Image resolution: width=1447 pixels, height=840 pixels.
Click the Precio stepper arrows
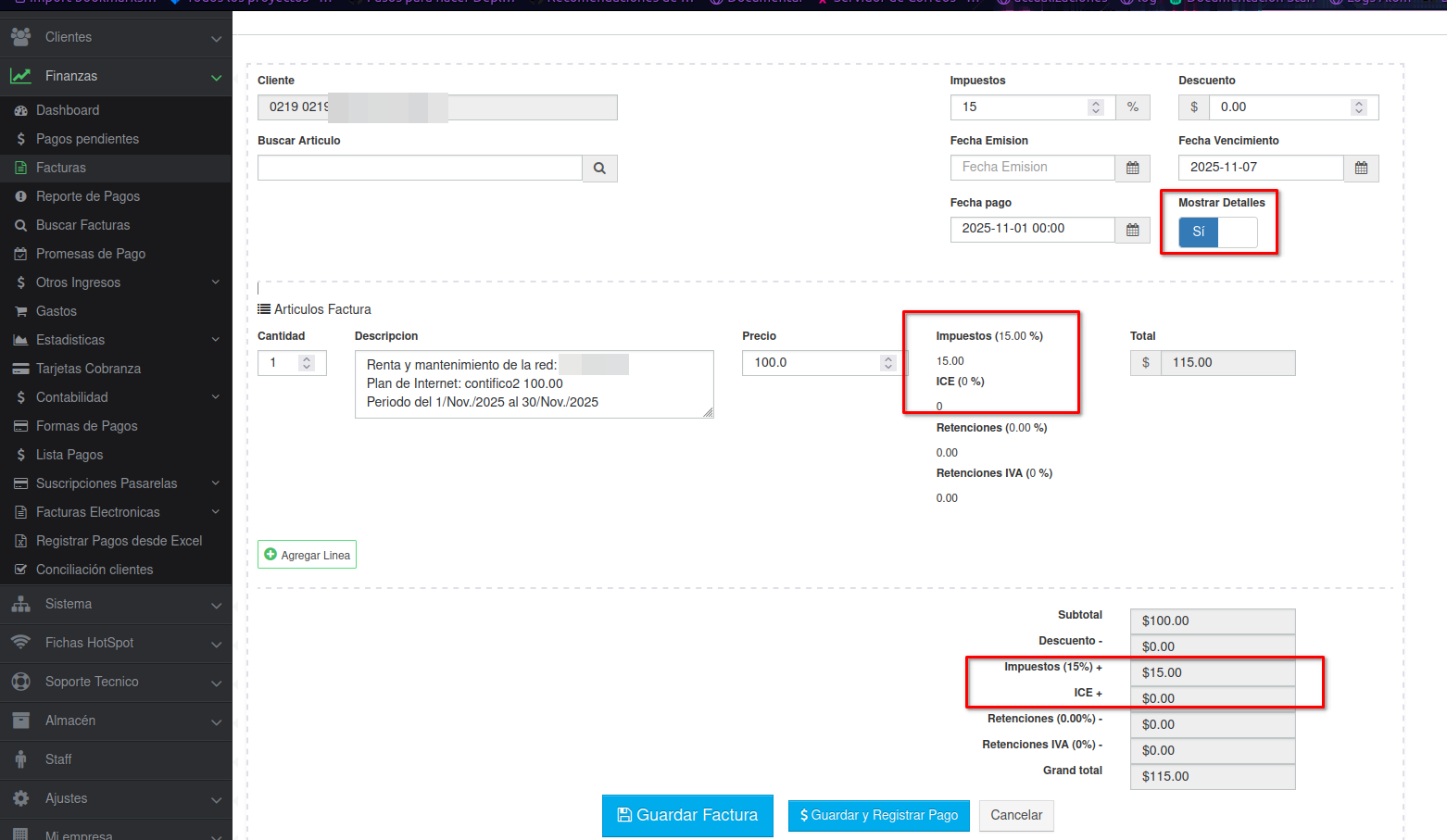click(888, 363)
